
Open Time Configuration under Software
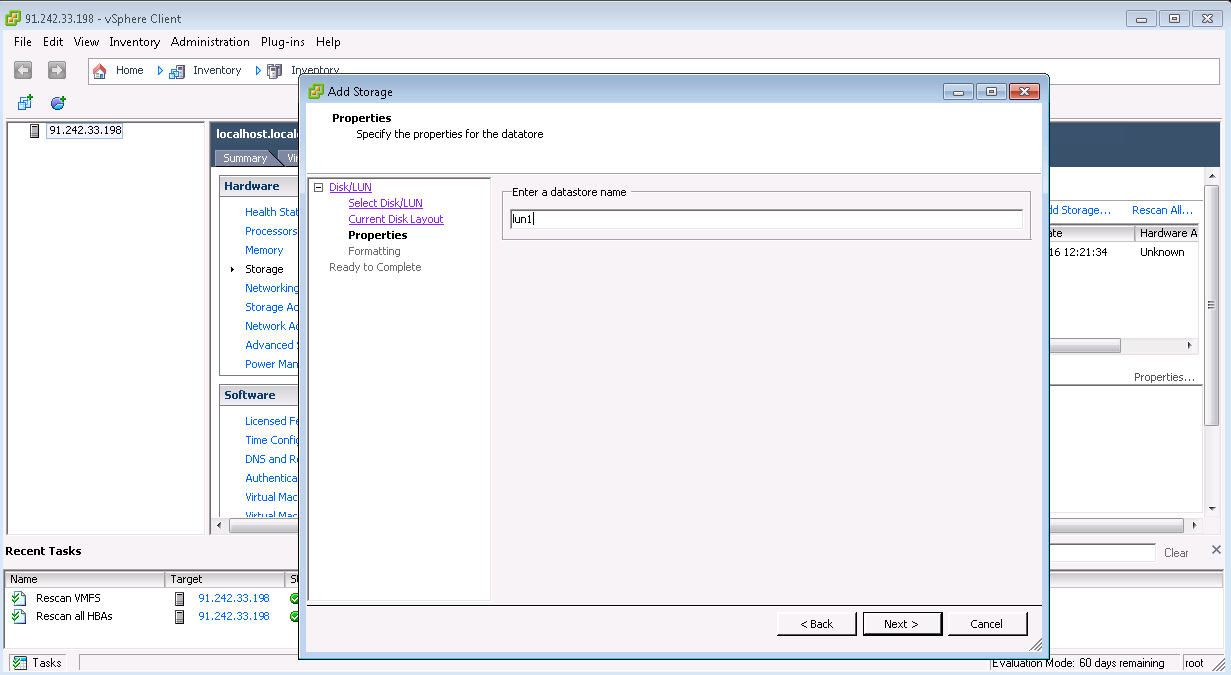(x=271, y=440)
